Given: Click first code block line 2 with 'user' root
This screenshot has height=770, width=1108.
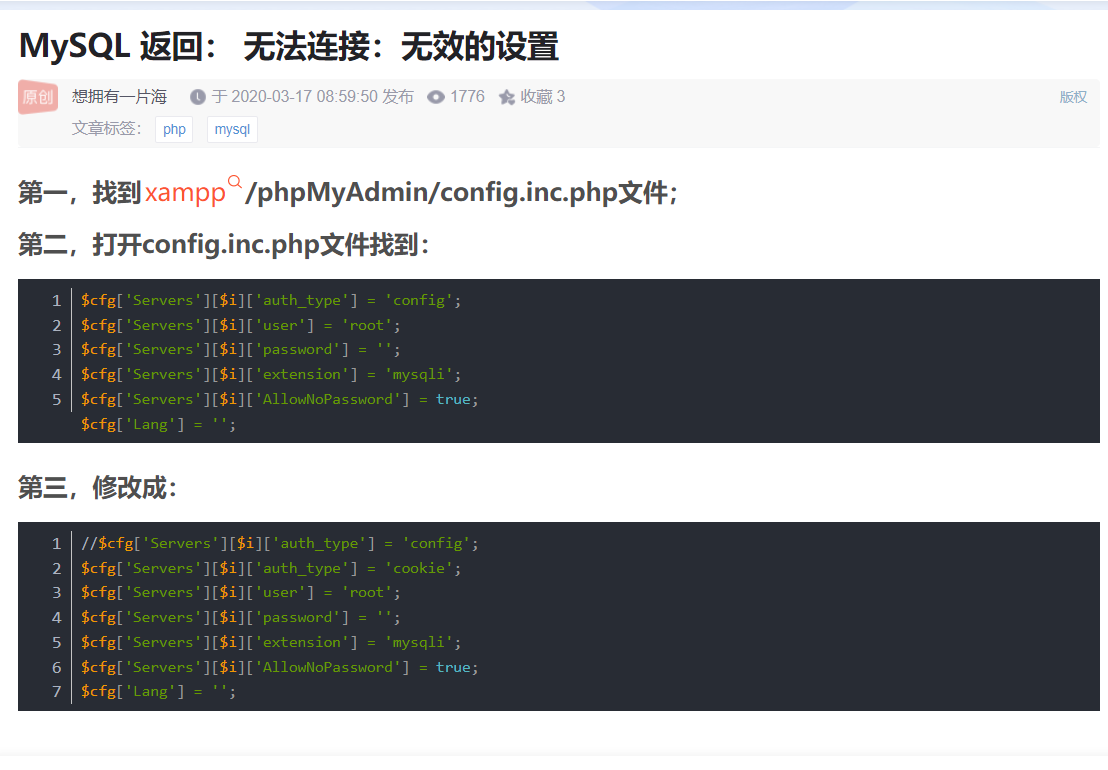Looking at the screenshot, I should [240, 325].
